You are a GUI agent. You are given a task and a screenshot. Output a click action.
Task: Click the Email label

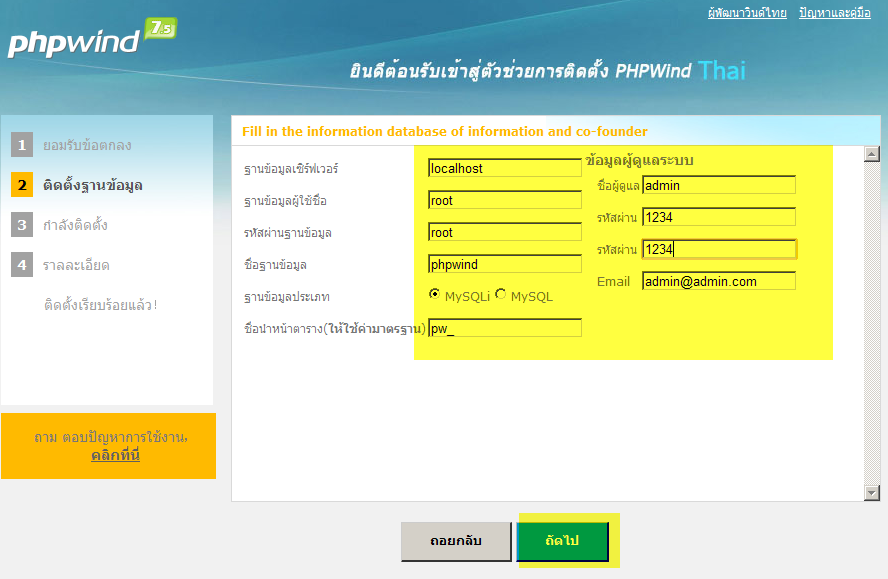pyautogui.click(x=613, y=282)
